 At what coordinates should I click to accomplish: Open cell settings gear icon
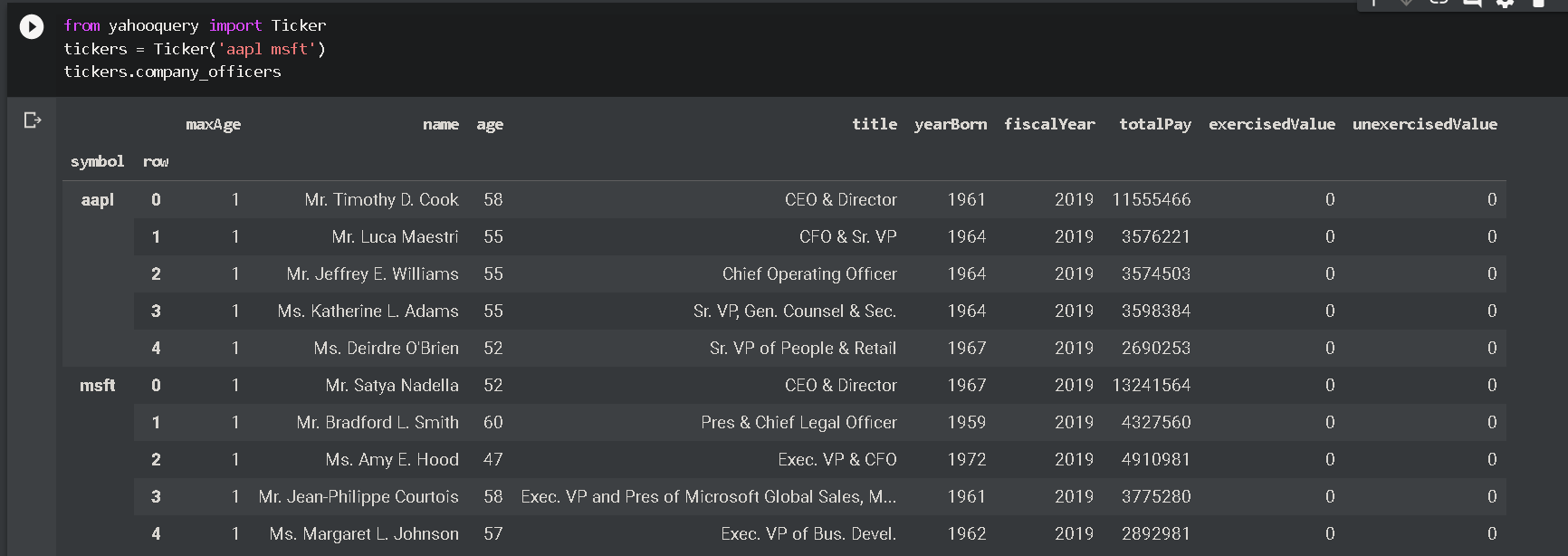(1506, 4)
